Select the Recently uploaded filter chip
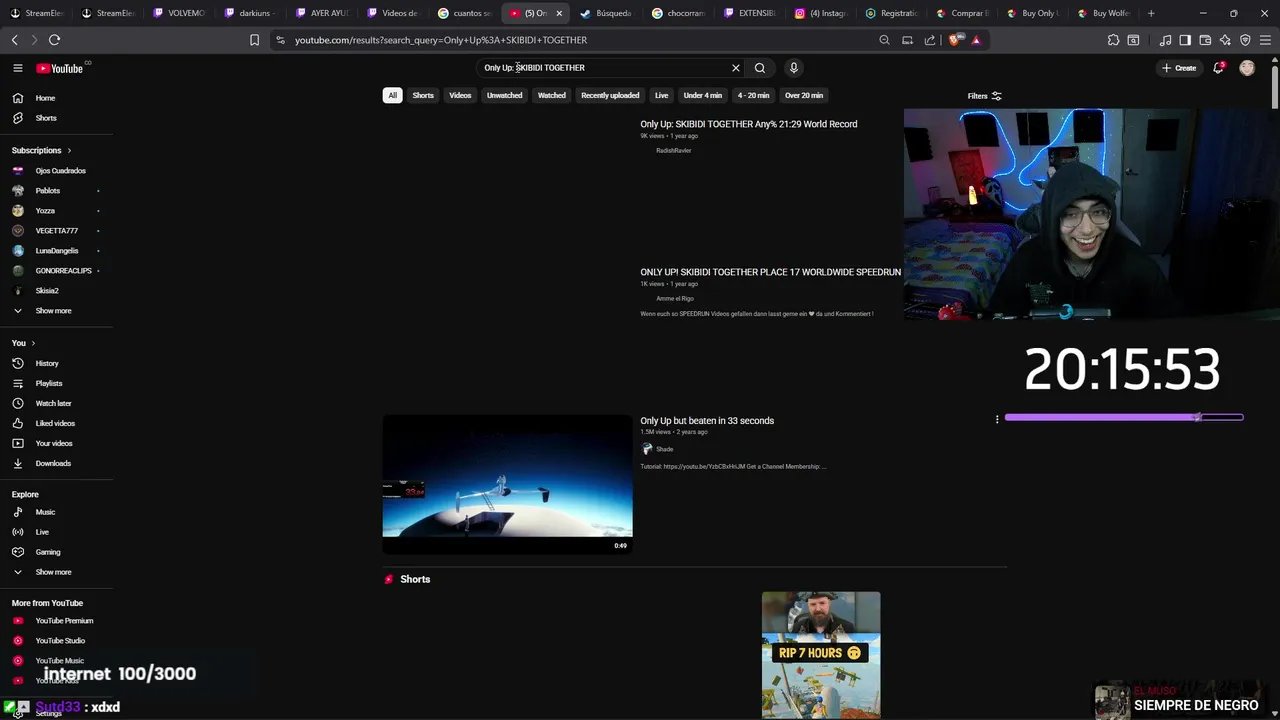The height and width of the screenshot is (720, 1280). click(610, 95)
